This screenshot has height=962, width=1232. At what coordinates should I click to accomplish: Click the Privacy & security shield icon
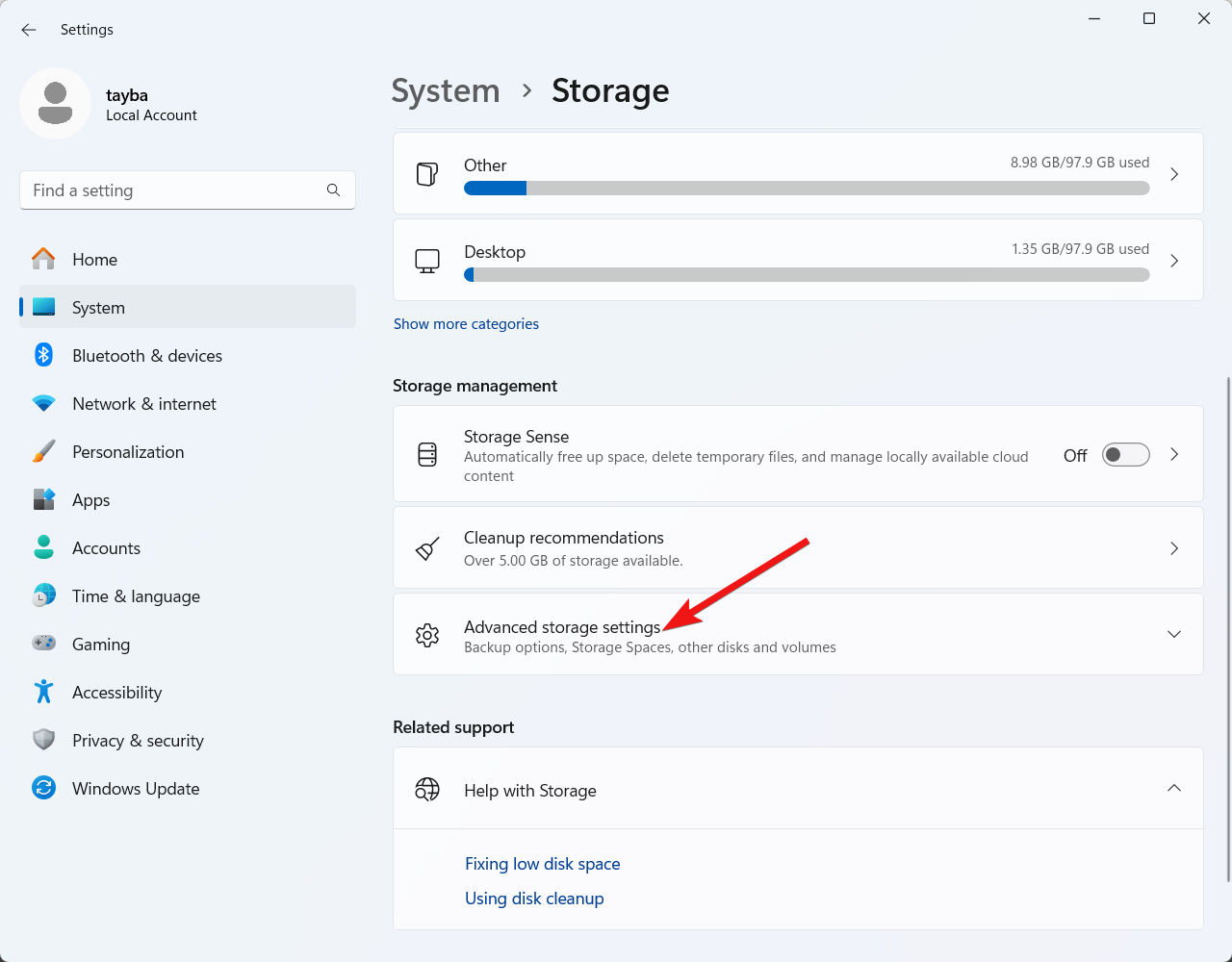click(x=43, y=740)
